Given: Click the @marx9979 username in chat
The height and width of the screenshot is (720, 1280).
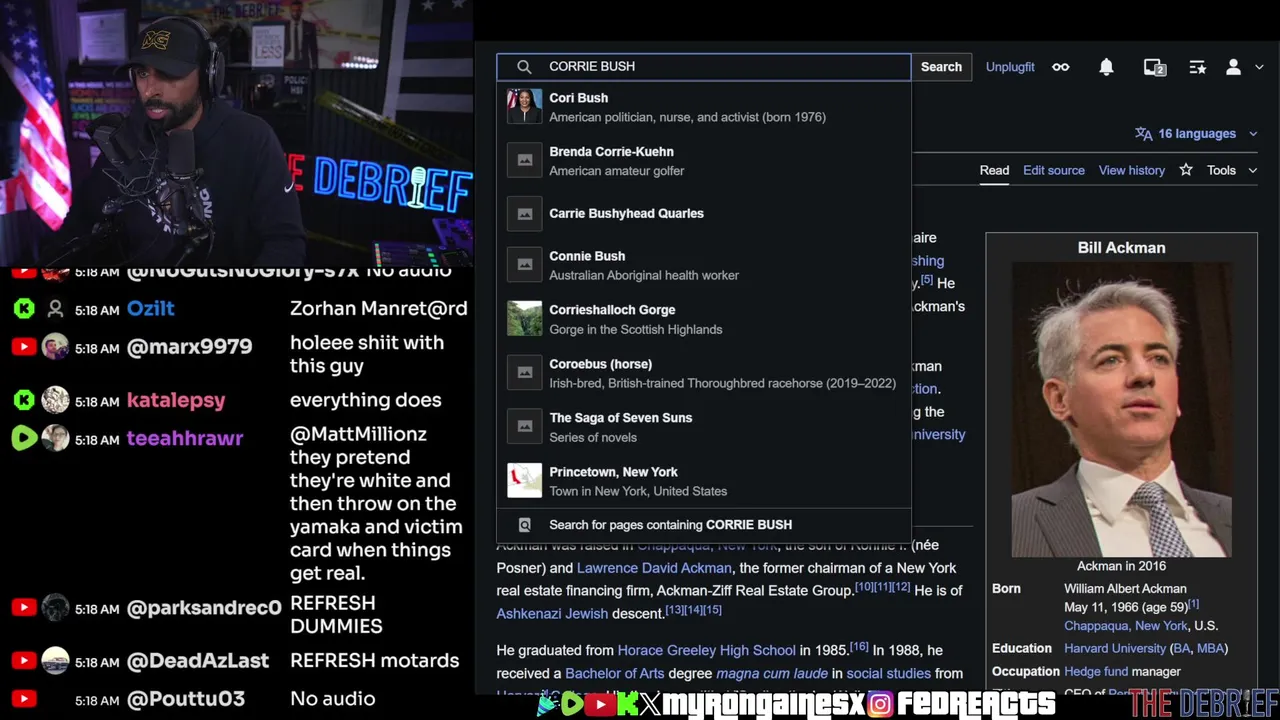Looking at the screenshot, I should click(x=190, y=347).
